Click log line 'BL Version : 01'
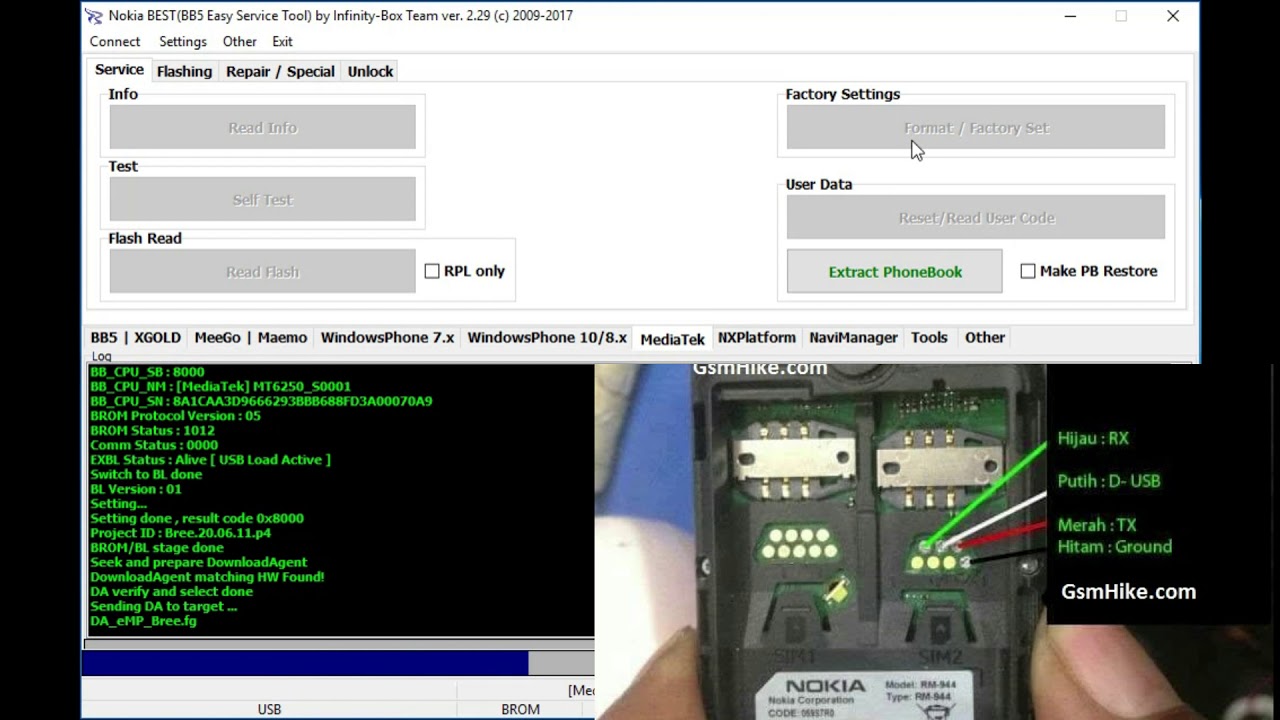Image resolution: width=1280 pixels, height=720 pixels. [x=136, y=489]
